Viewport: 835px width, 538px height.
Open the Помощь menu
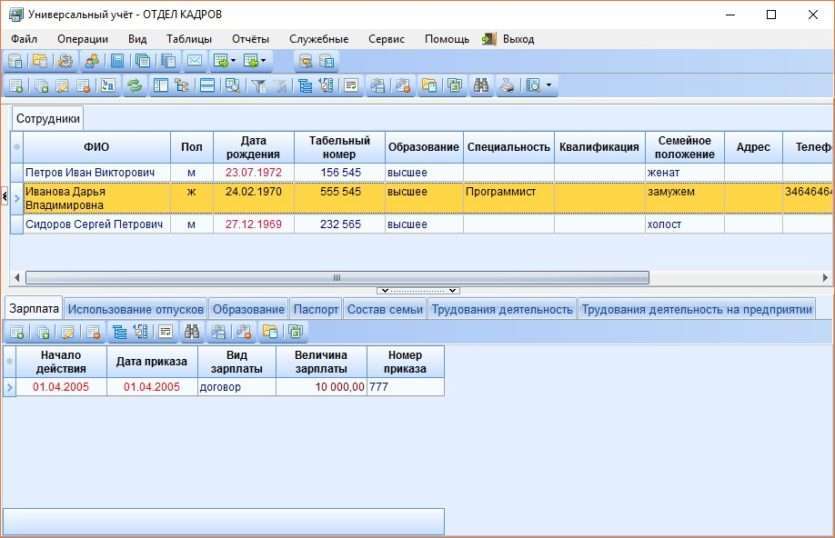pyautogui.click(x=447, y=39)
